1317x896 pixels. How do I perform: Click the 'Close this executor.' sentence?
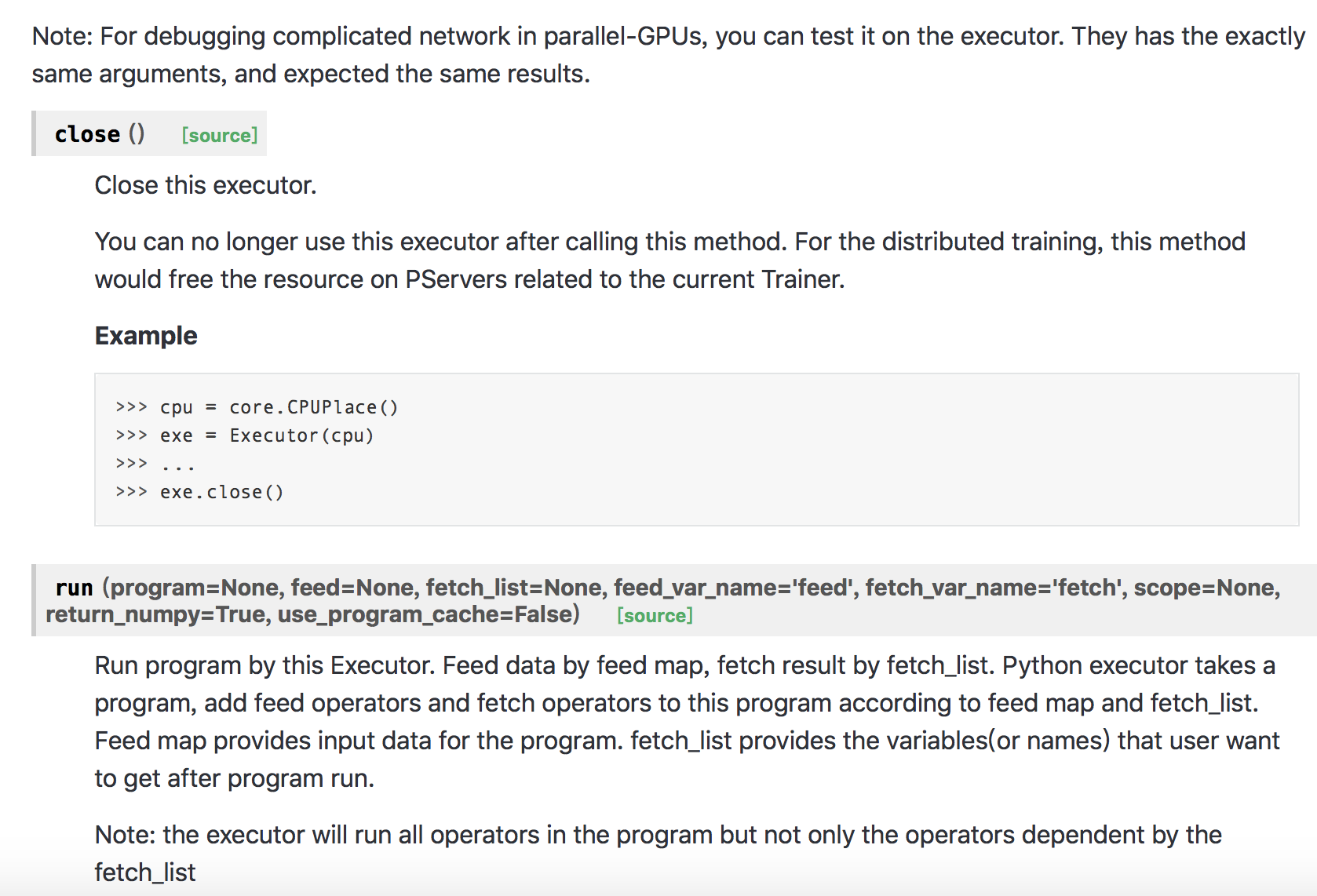[206, 185]
